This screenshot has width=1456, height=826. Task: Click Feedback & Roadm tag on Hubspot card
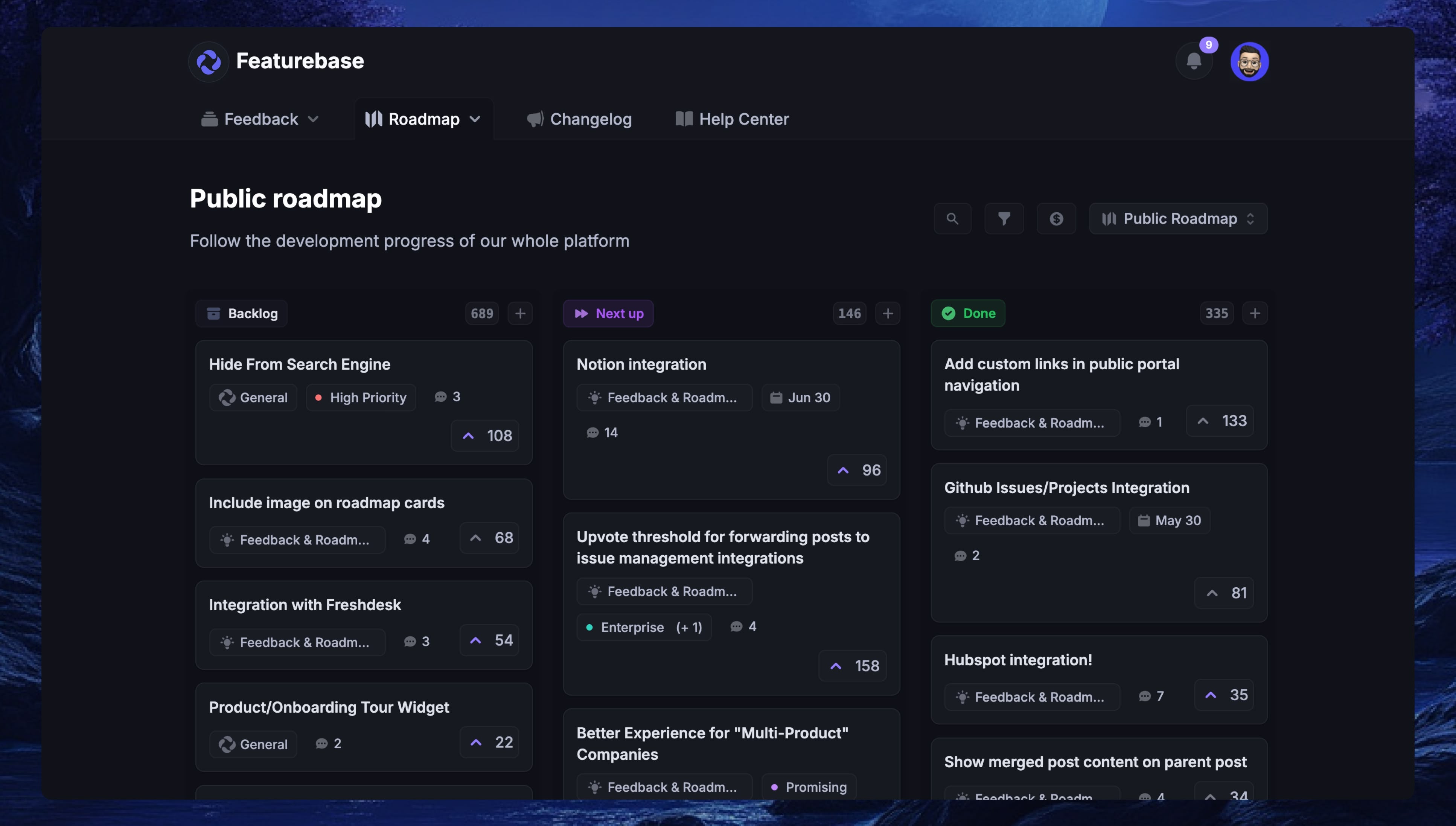point(1032,696)
